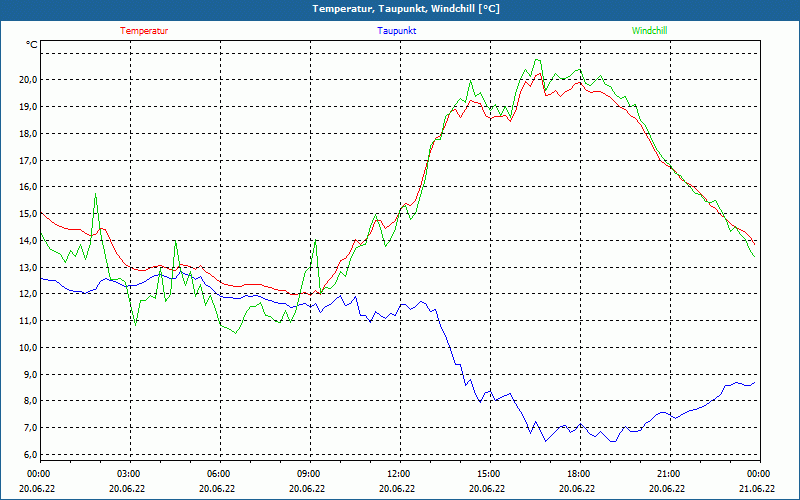Click the 11,0 y-axis value
800x500 pixels.
click(x=28, y=320)
